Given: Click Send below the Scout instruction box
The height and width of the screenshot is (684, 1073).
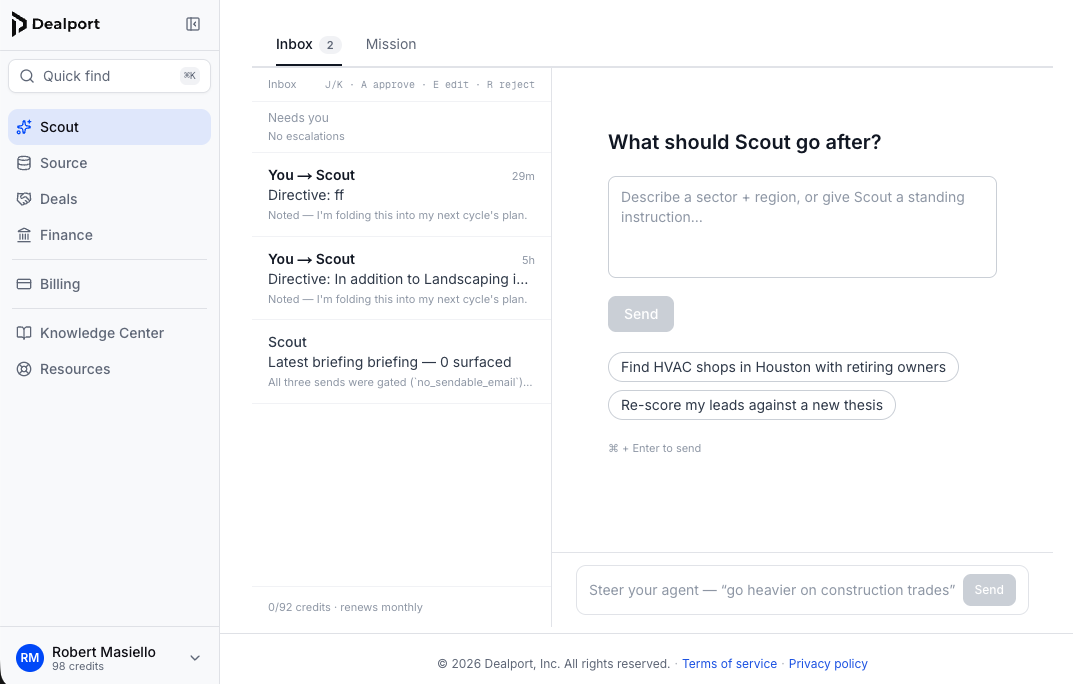Looking at the screenshot, I should coord(641,314).
